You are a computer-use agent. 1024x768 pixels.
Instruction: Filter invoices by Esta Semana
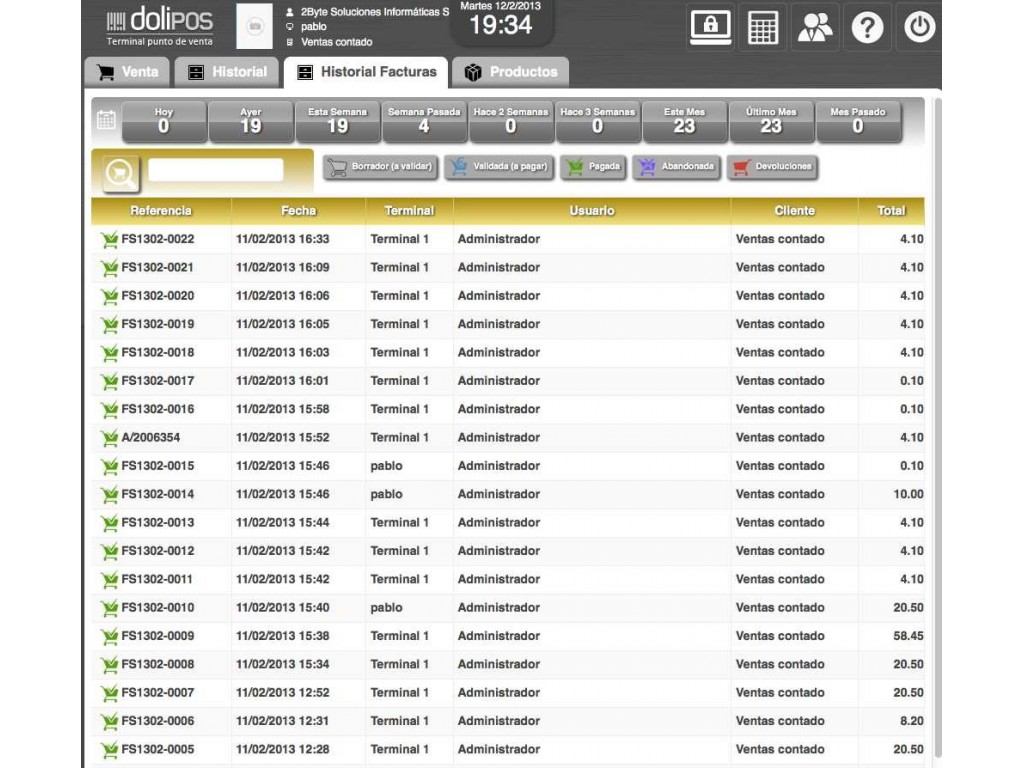point(338,121)
